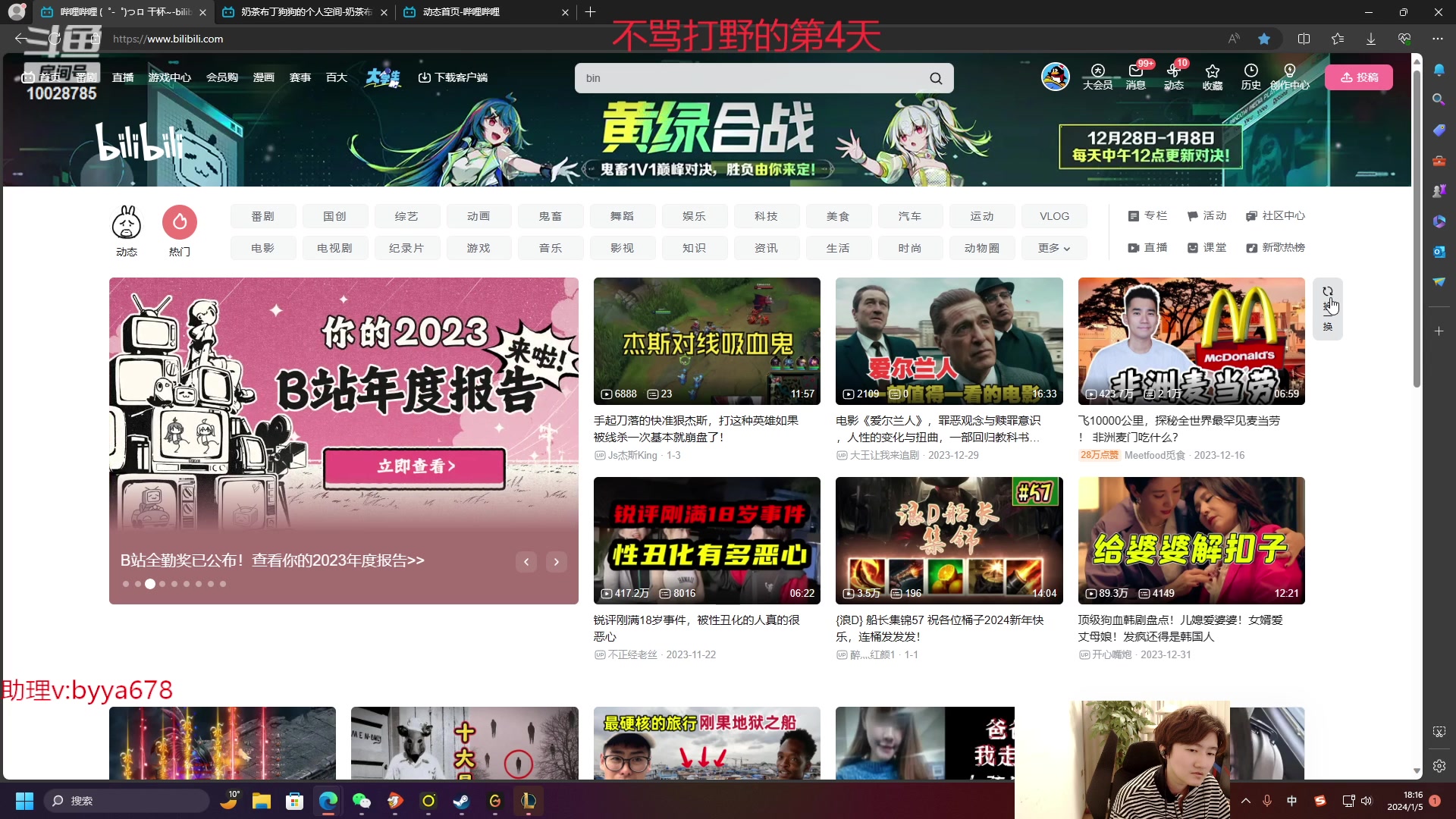Image resolution: width=1456 pixels, height=819 pixels.
Task: Open WeChat from the taskbar
Action: coord(362,801)
